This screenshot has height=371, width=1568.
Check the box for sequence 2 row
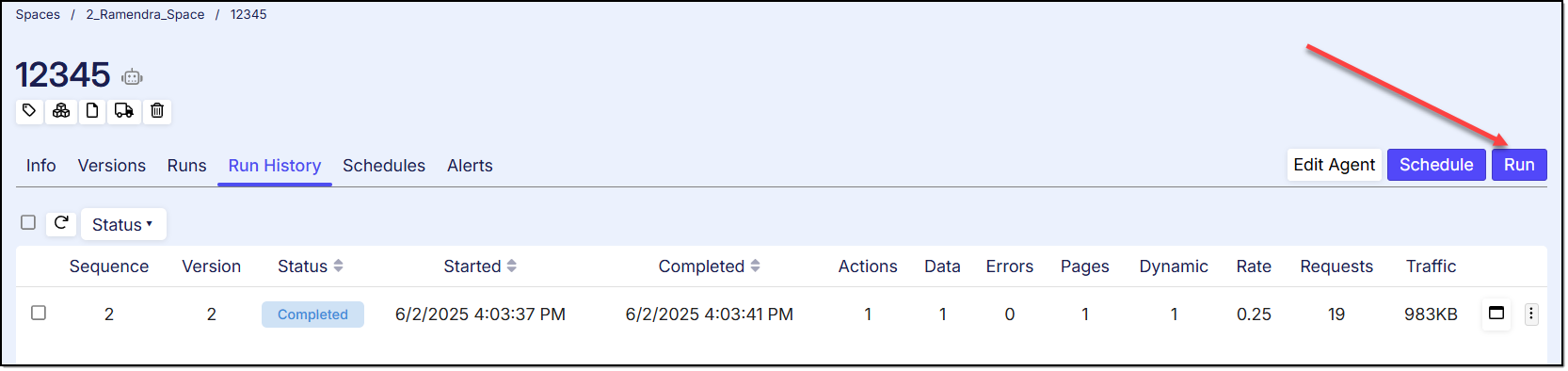click(39, 313)
